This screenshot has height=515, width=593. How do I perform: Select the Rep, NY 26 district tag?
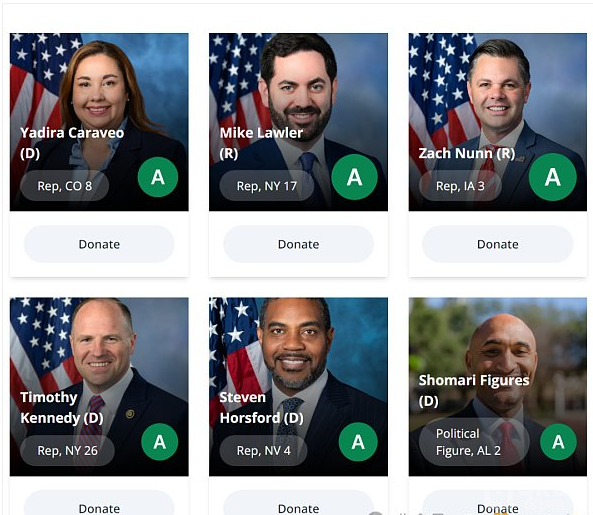[67, 450]
